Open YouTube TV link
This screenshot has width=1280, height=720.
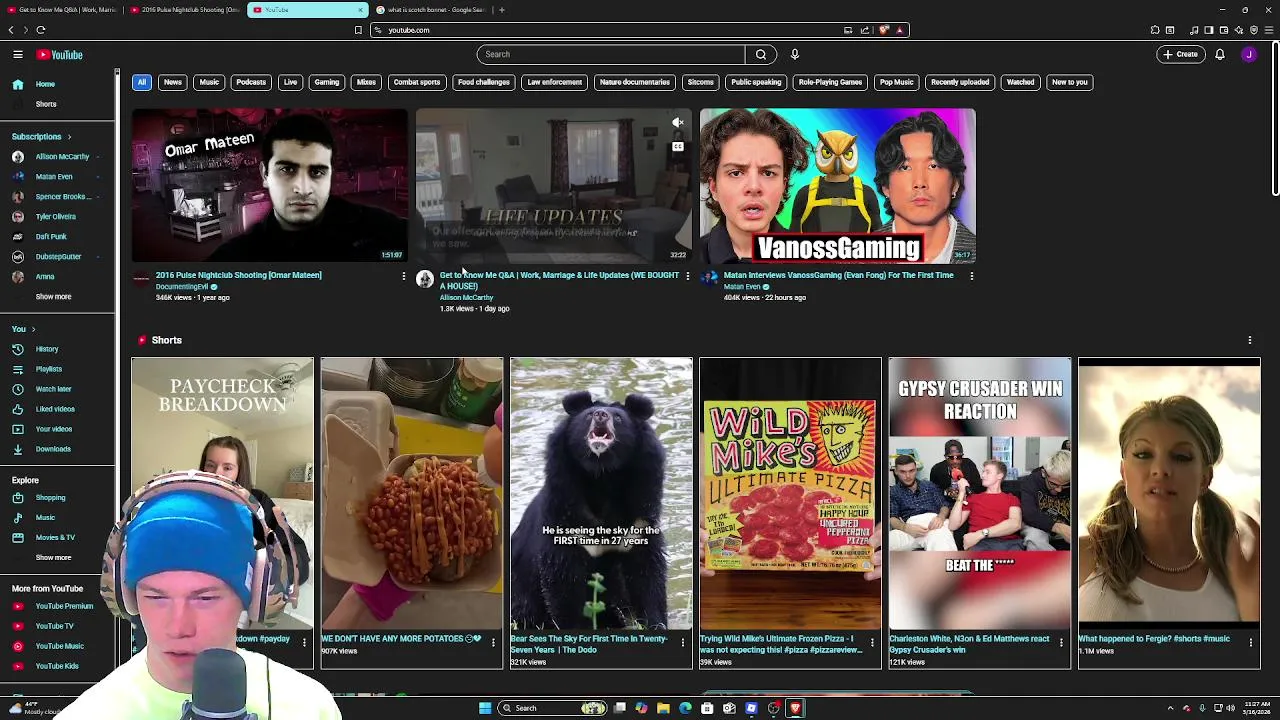(x=57, y=626)
